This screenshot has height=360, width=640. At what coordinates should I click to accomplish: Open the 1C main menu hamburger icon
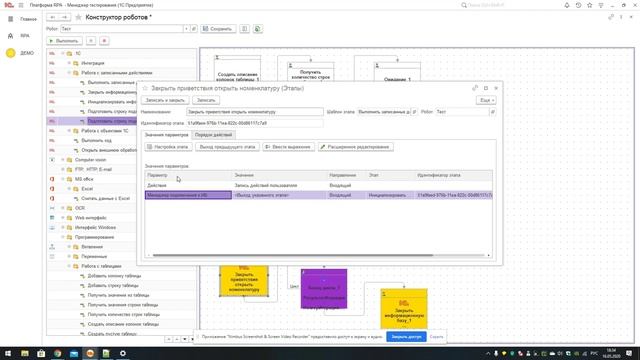21,5
